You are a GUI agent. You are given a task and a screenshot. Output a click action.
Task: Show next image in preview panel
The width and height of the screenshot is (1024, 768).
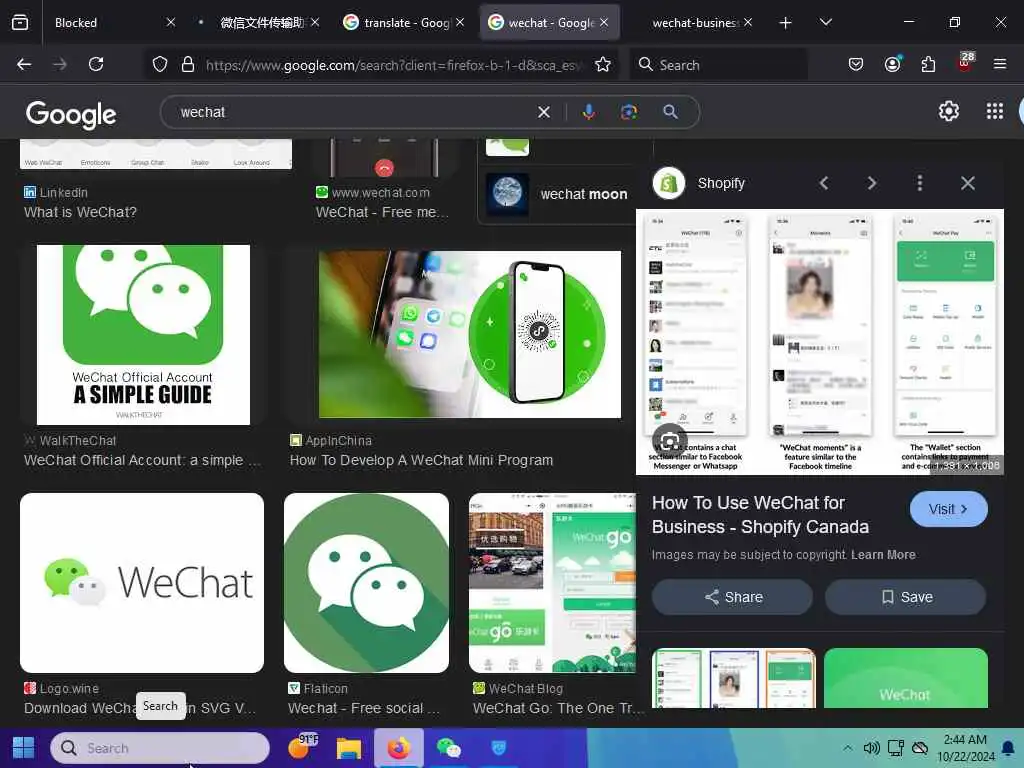pos(871,184)
